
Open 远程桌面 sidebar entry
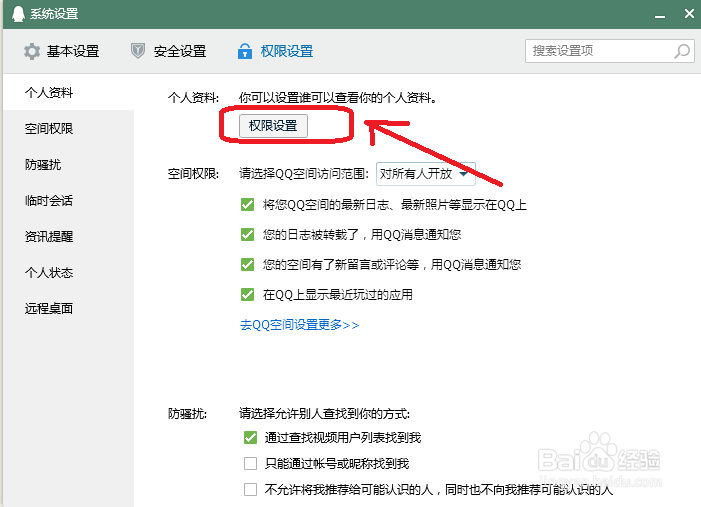(x=49, y=308)
